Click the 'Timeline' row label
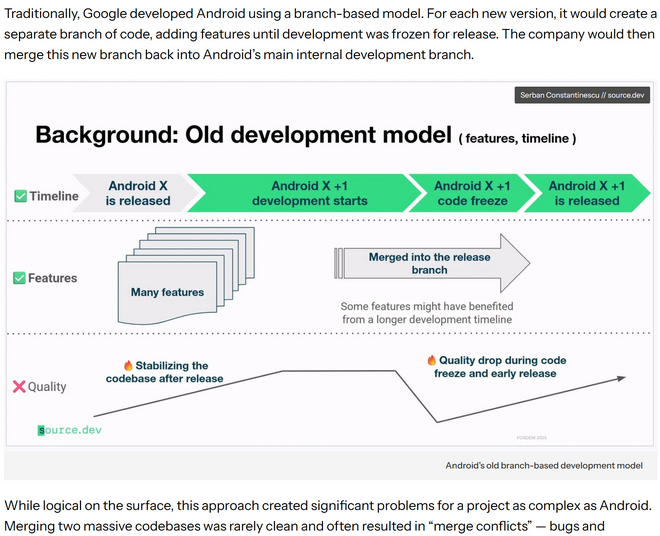 (54, 196)
